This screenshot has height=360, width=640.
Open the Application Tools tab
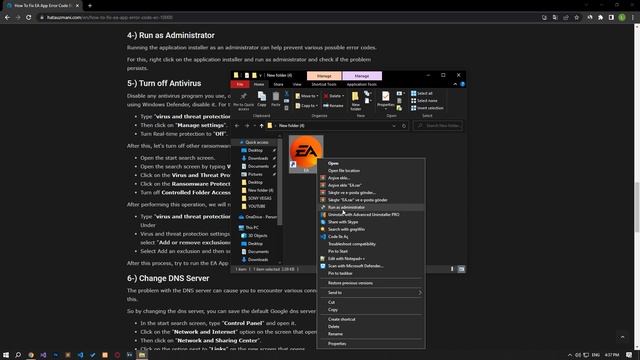(362, 84)
